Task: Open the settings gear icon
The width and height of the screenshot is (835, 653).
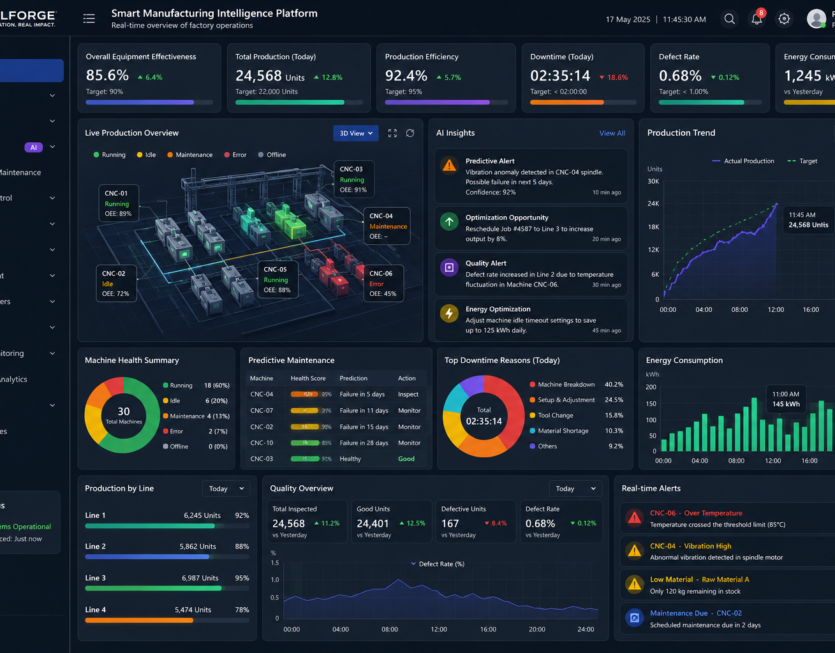Action: pyautogui.click(x=784, y=19)
